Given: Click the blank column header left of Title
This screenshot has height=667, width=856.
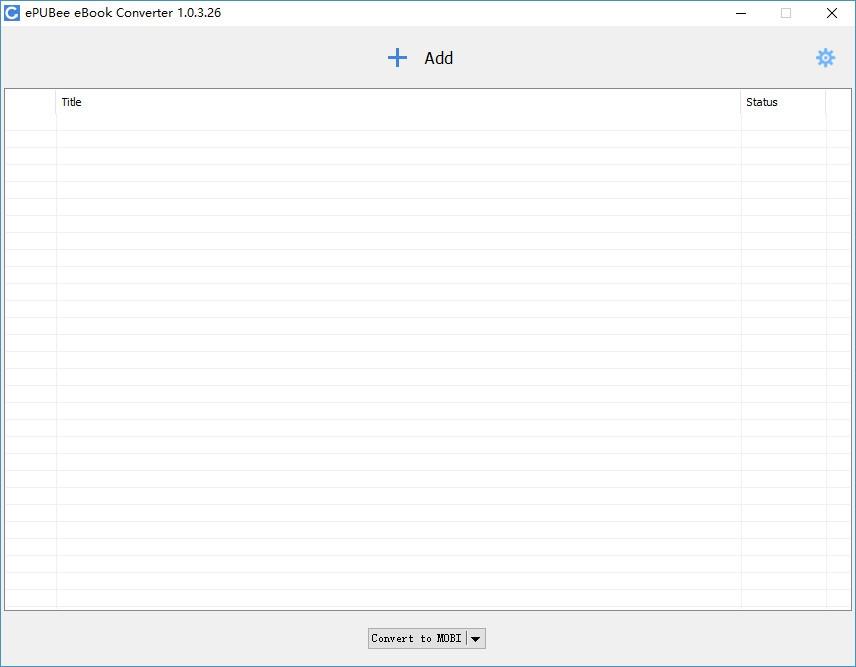Looking at the screenshot, I should tap(30, 102).
